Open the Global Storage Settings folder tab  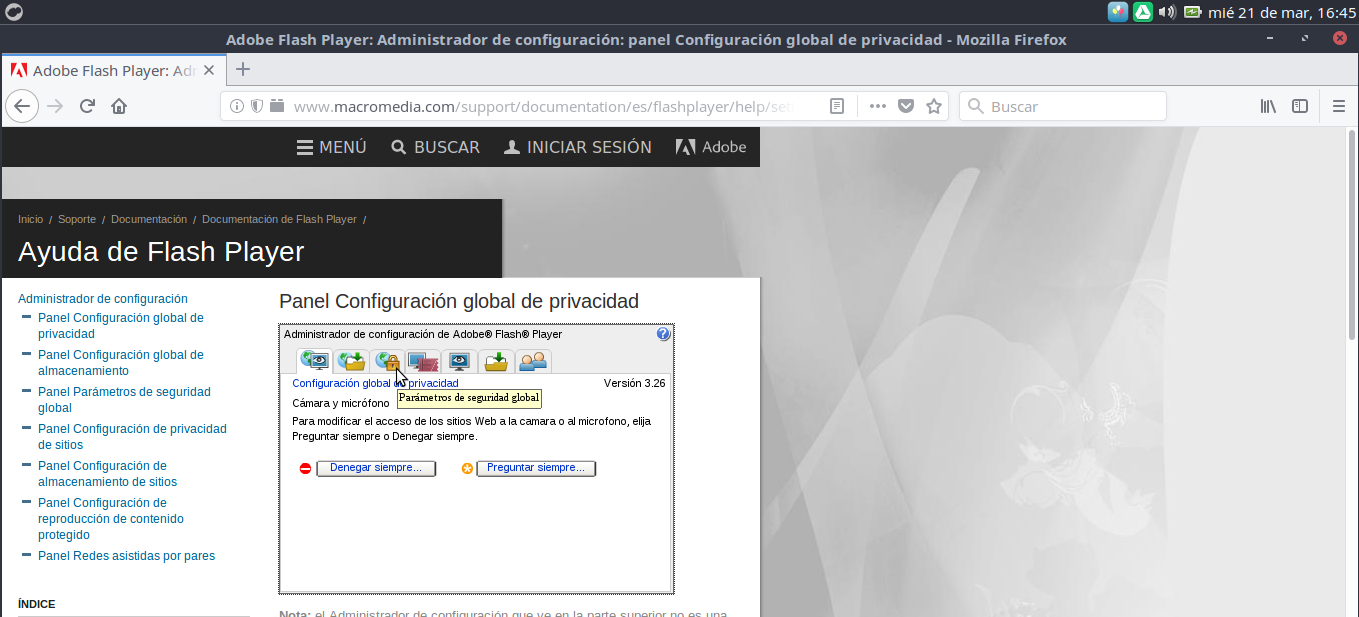tap(351, 362)
